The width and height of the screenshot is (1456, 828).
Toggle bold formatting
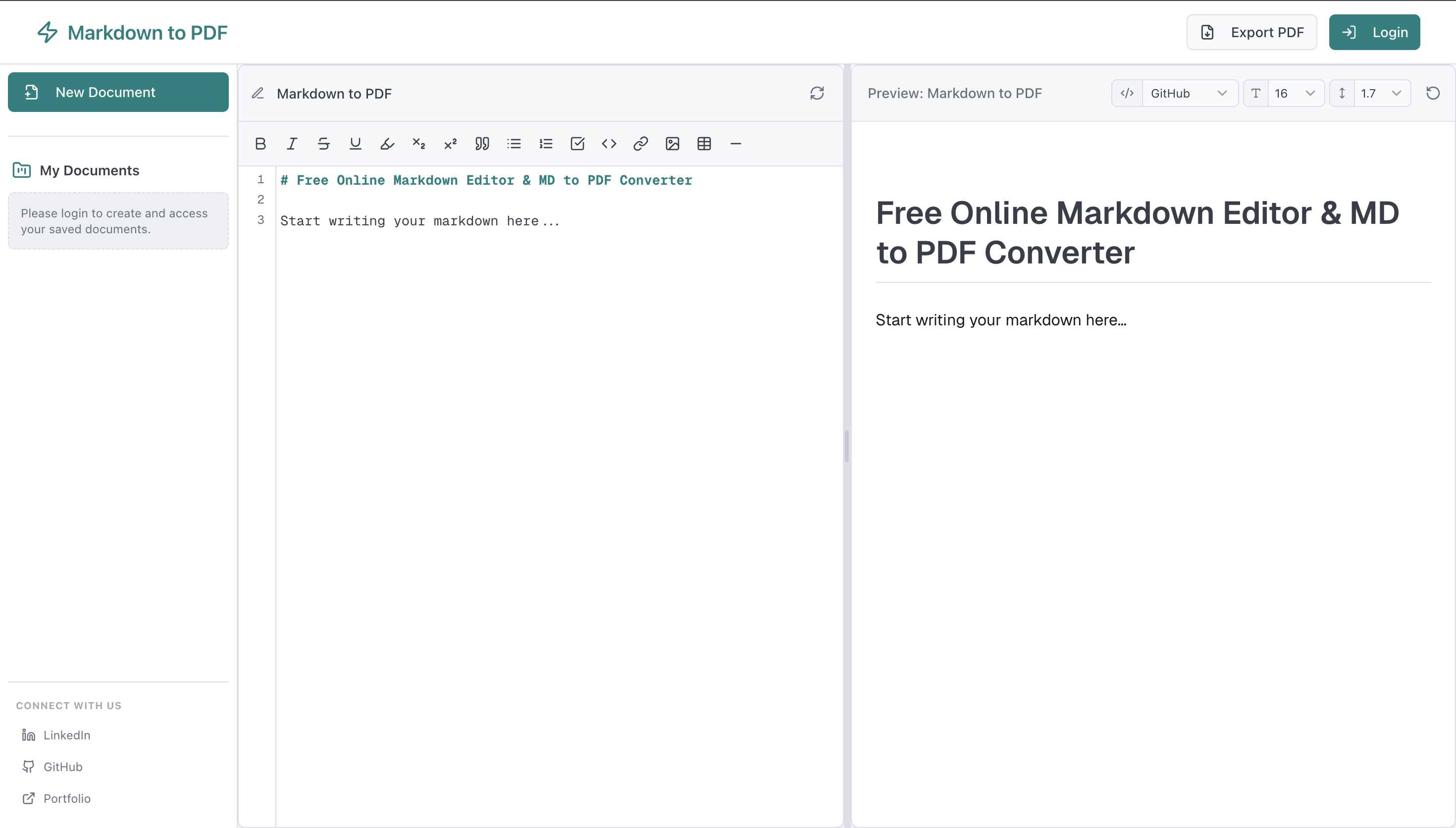pyautogui.click(x=260, y=143)
